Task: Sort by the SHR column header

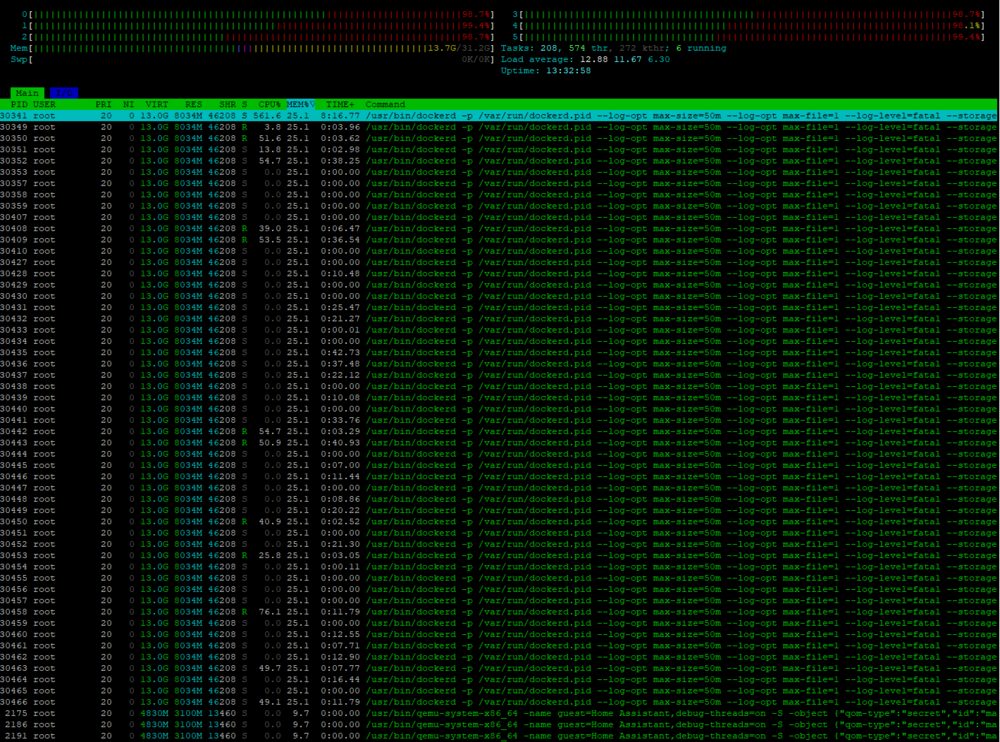Action: 228,105
